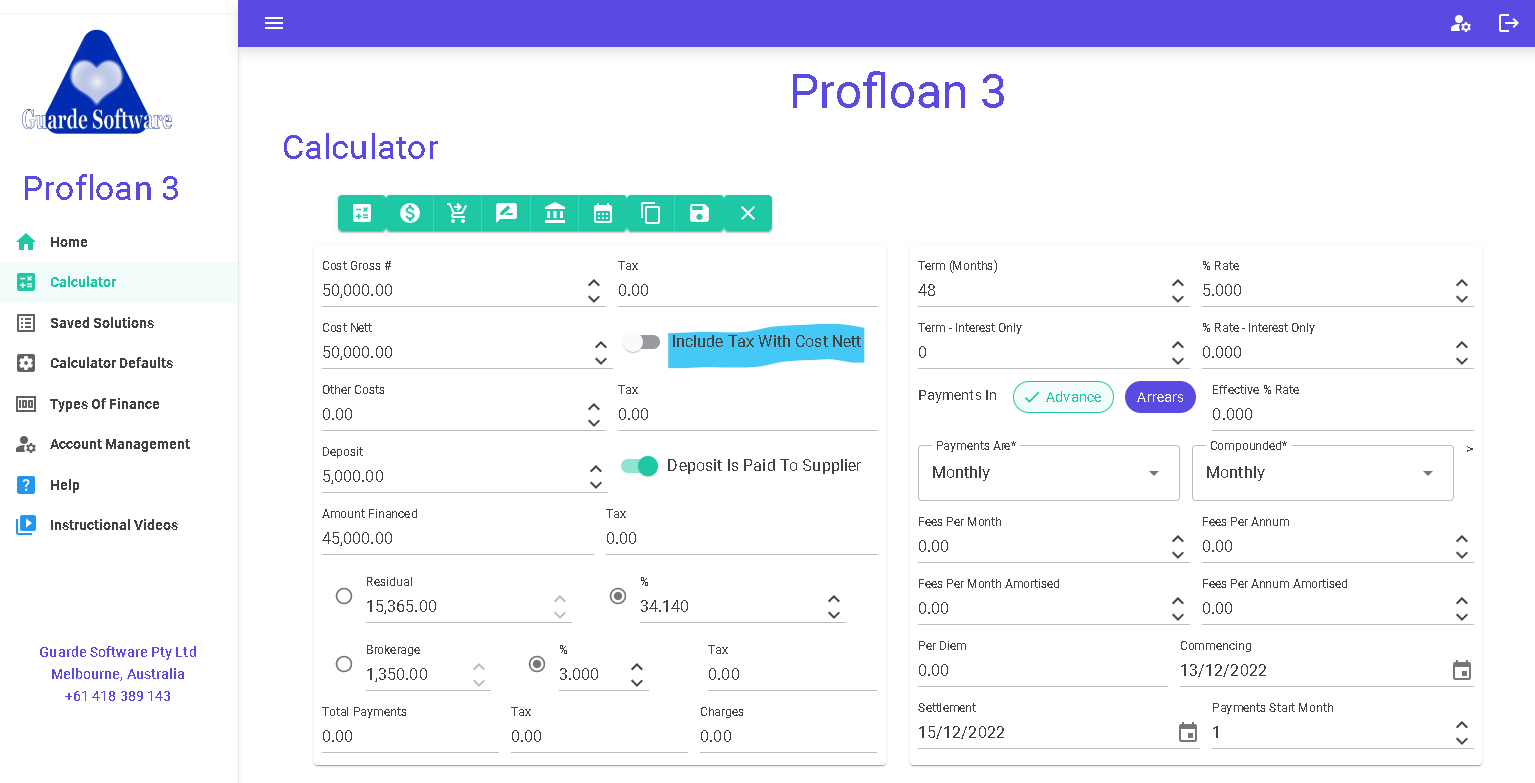Open the Settlement date picker calendar icon
The height and width of the screenshot is (783, 1535).
click(x=1188, y=732)
